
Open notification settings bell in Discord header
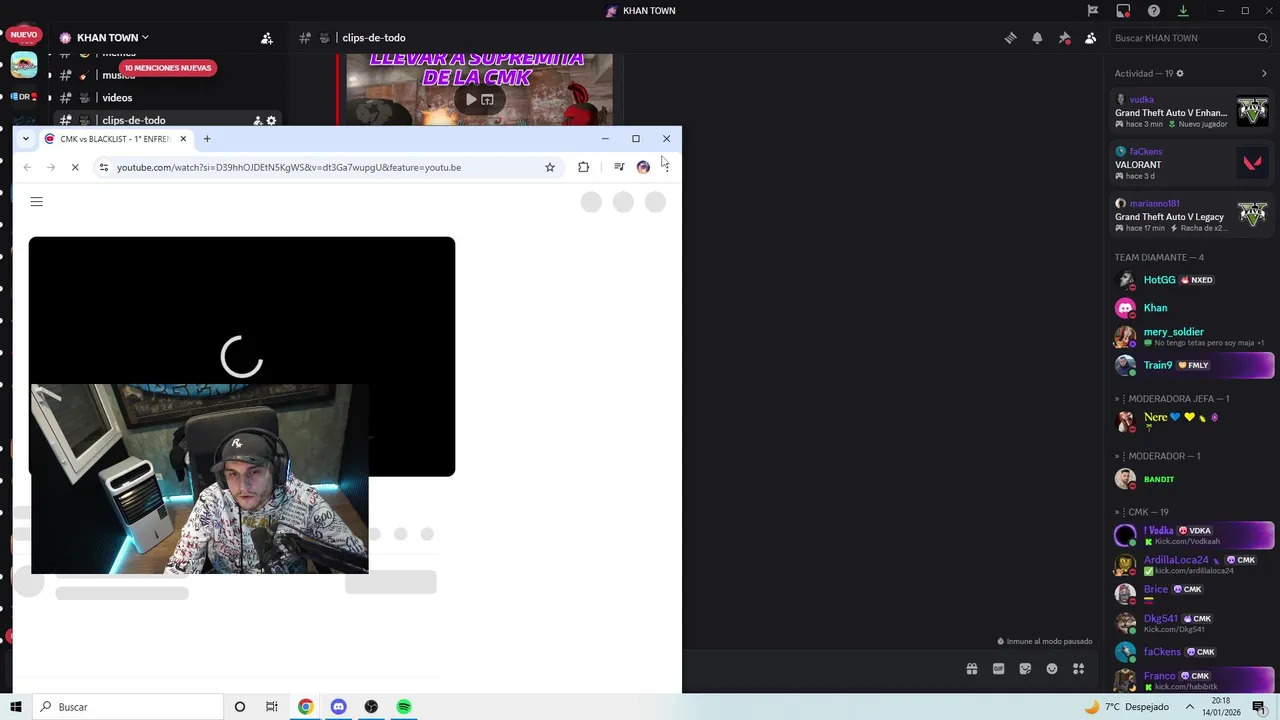coord(1037,38)
